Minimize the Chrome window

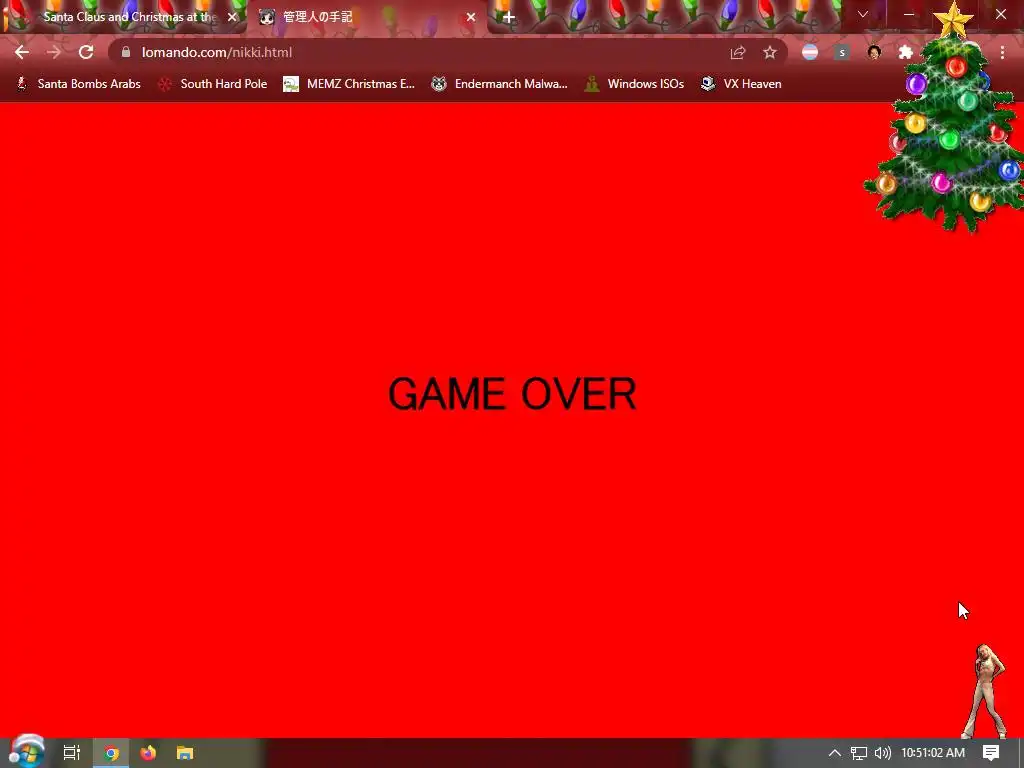909,14
